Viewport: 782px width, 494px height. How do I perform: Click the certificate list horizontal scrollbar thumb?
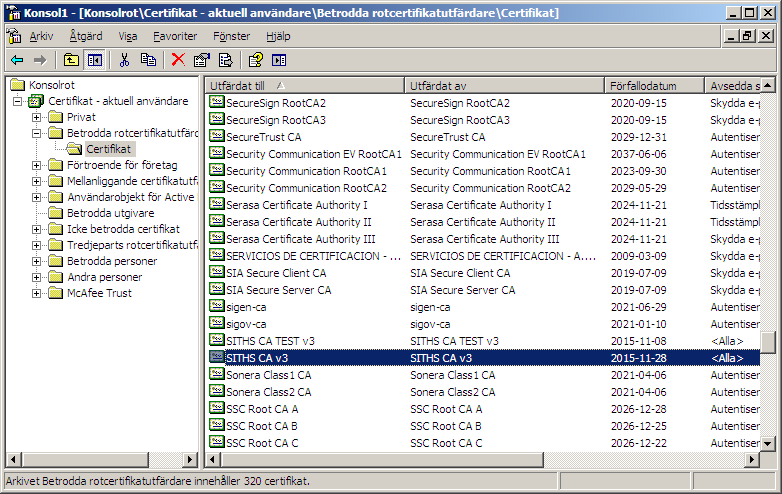[381, 459]
